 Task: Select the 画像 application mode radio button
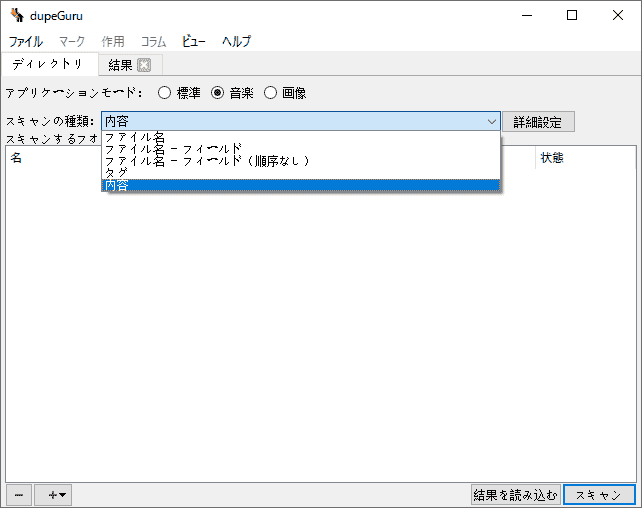270,93
